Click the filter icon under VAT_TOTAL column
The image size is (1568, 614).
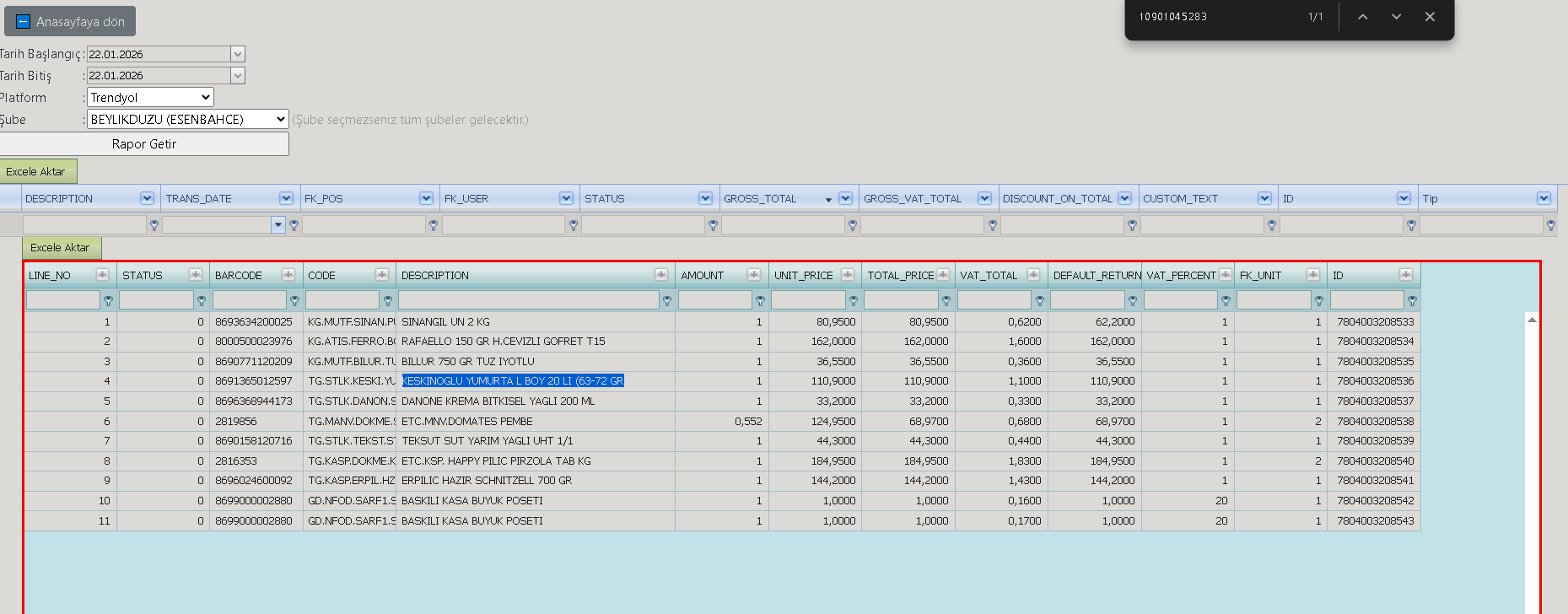coord(1040,300)
